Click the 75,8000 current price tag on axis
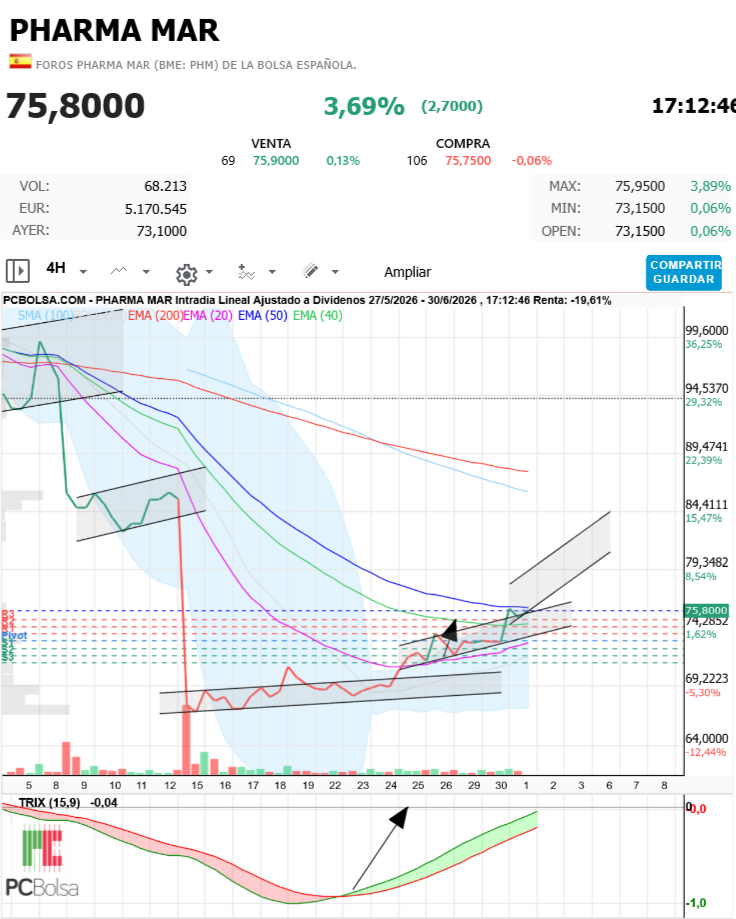Viewport: 736px width, 919px height. point(706,611)
